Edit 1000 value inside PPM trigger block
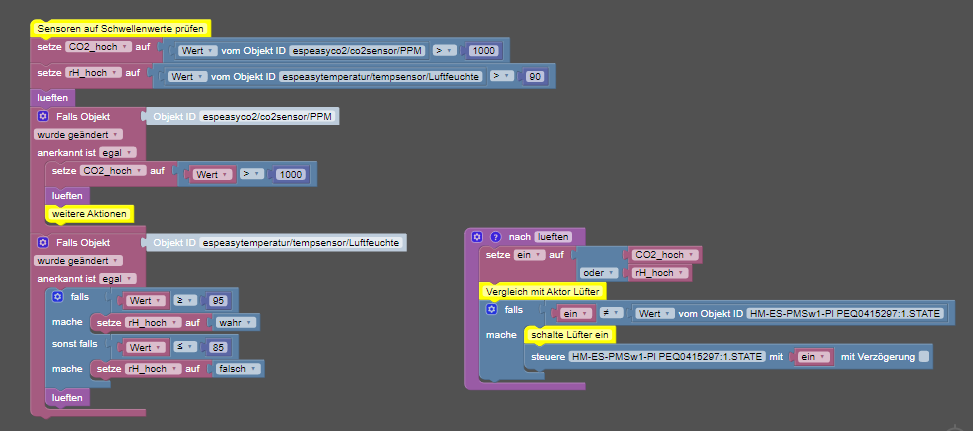This screenshot has width=973, height=431. (x=290, y=175)
